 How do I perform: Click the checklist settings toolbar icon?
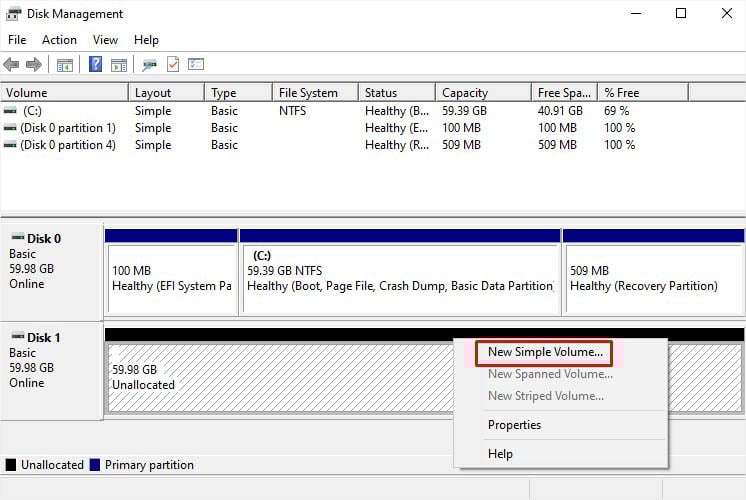196,64
